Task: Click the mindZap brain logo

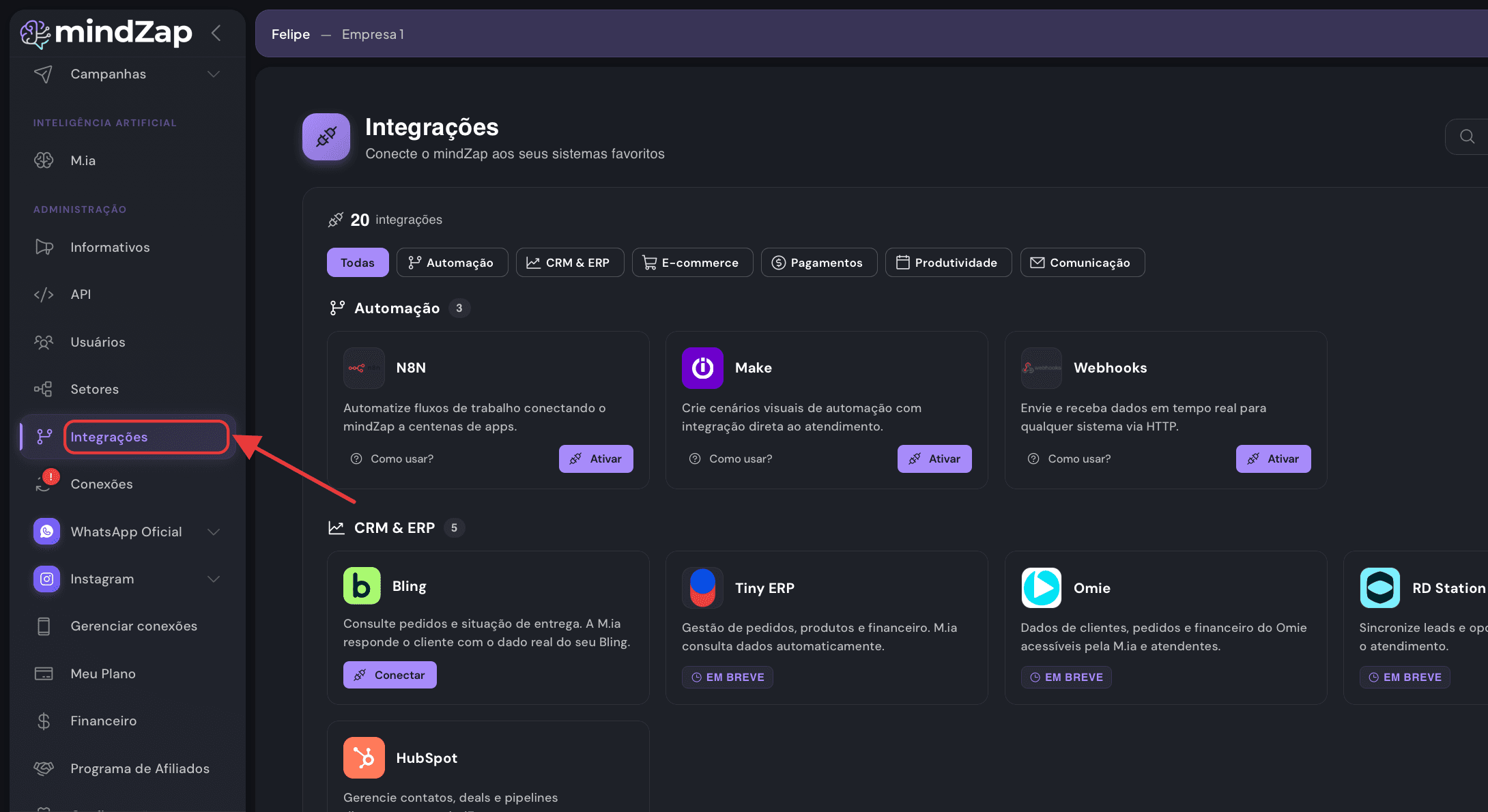Action: pyautogui.click(x=35, y=34)
